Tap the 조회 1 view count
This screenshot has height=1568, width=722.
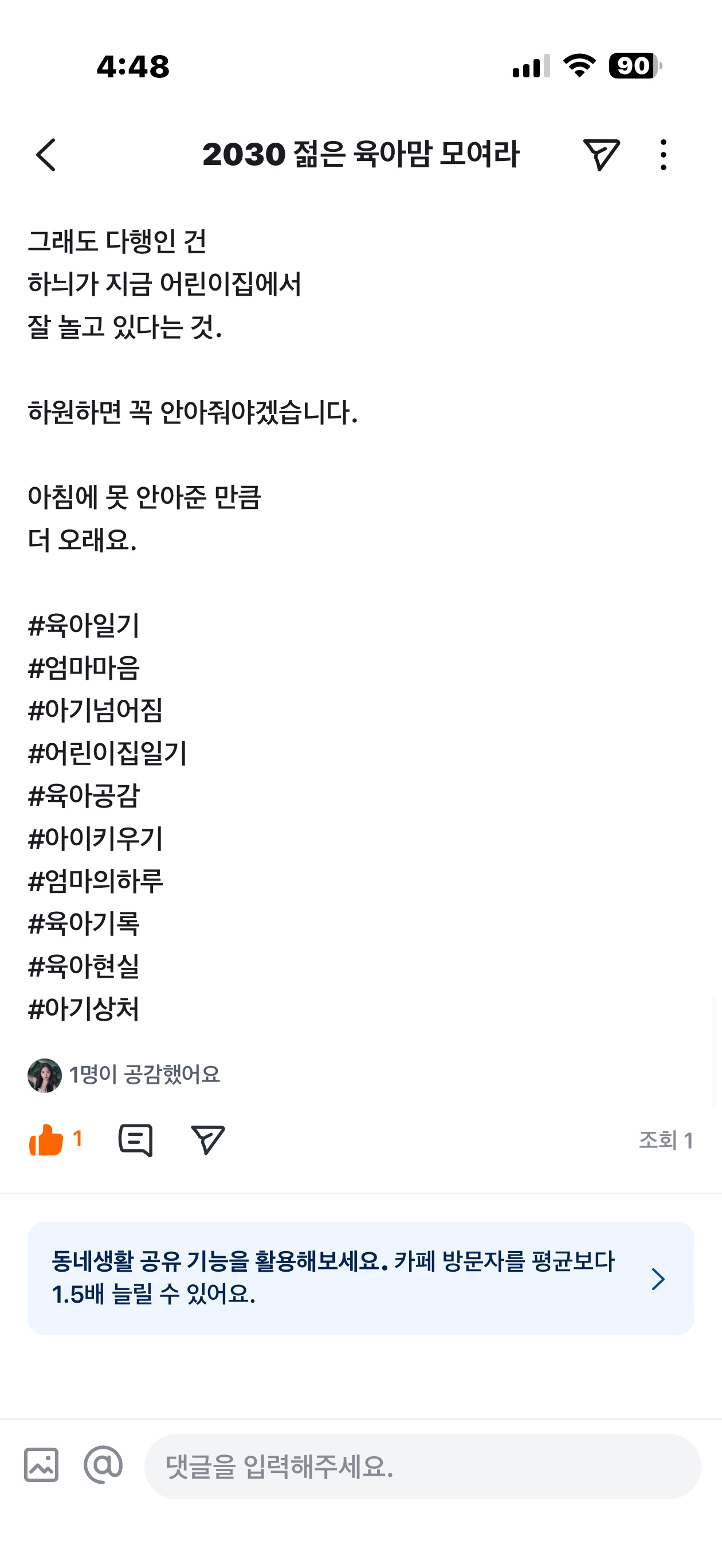click(x=665, y=1140)
